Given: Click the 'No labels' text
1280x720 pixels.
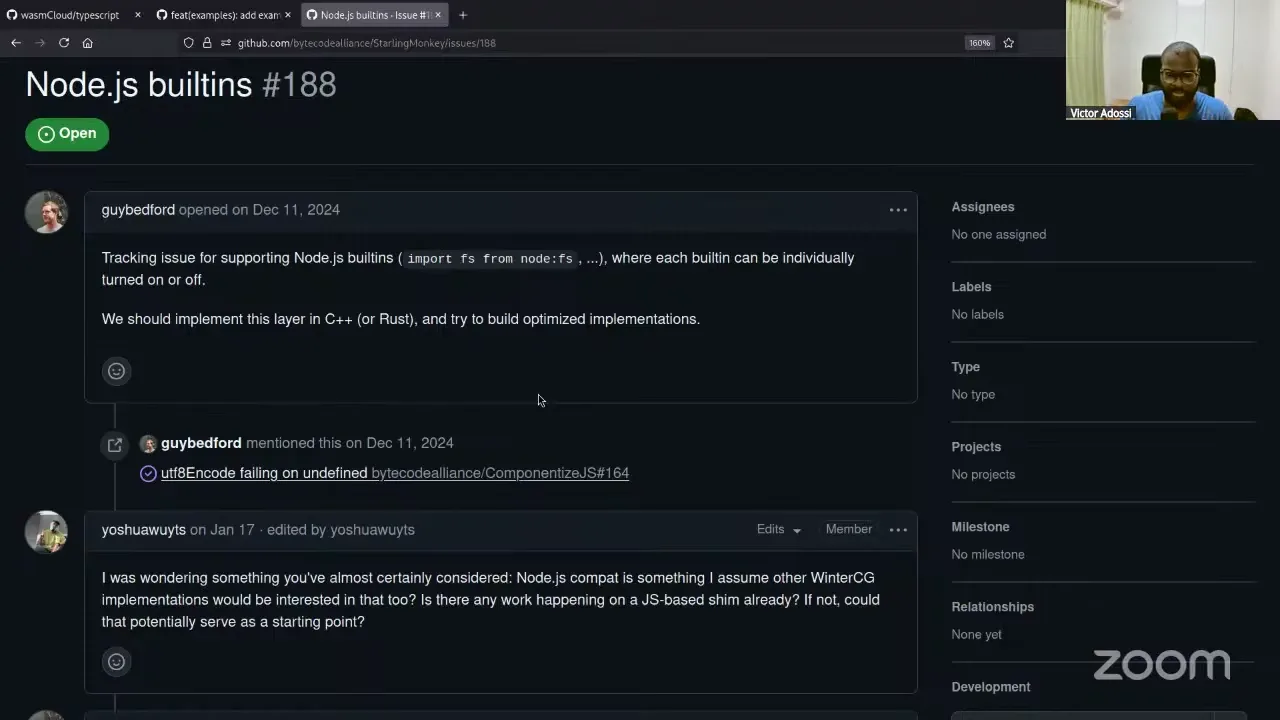Looking at the screenshot, I should [978, 314].
